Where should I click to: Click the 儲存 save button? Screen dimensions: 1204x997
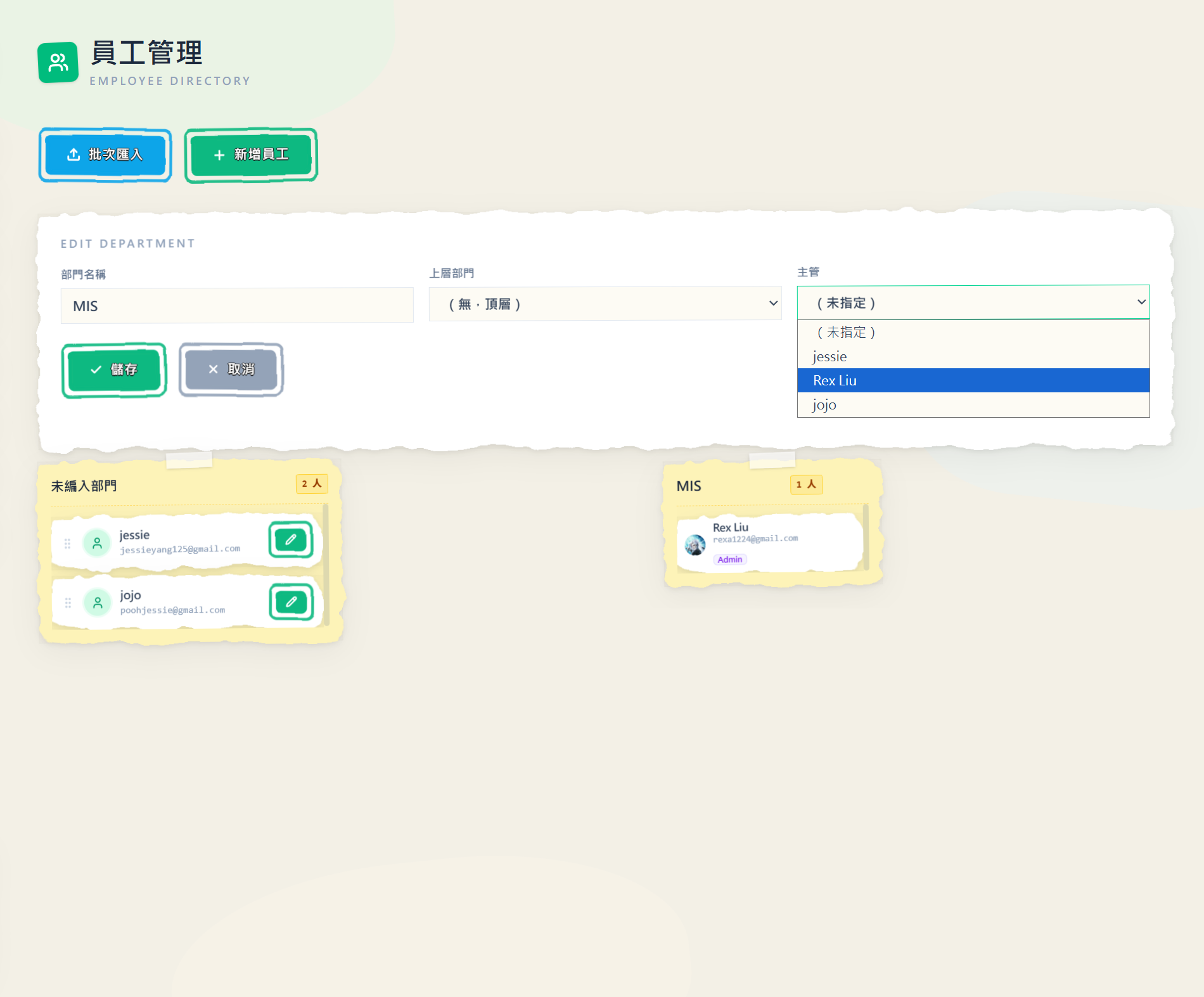click(114, 370)
